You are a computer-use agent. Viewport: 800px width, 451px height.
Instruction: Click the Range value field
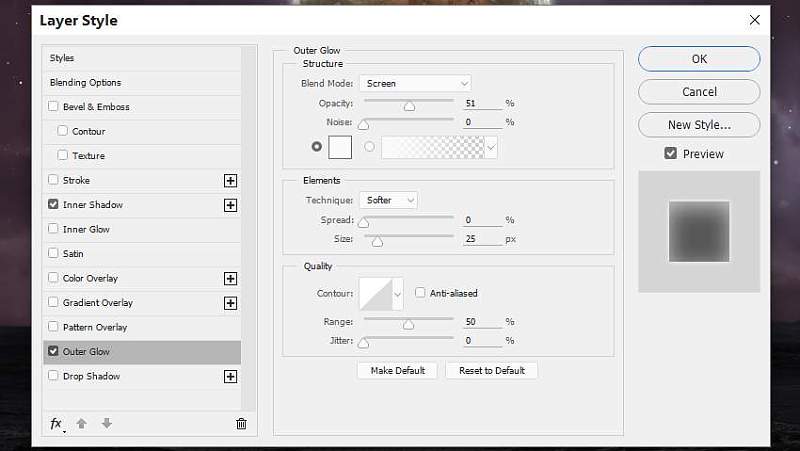tap(483, 321)
